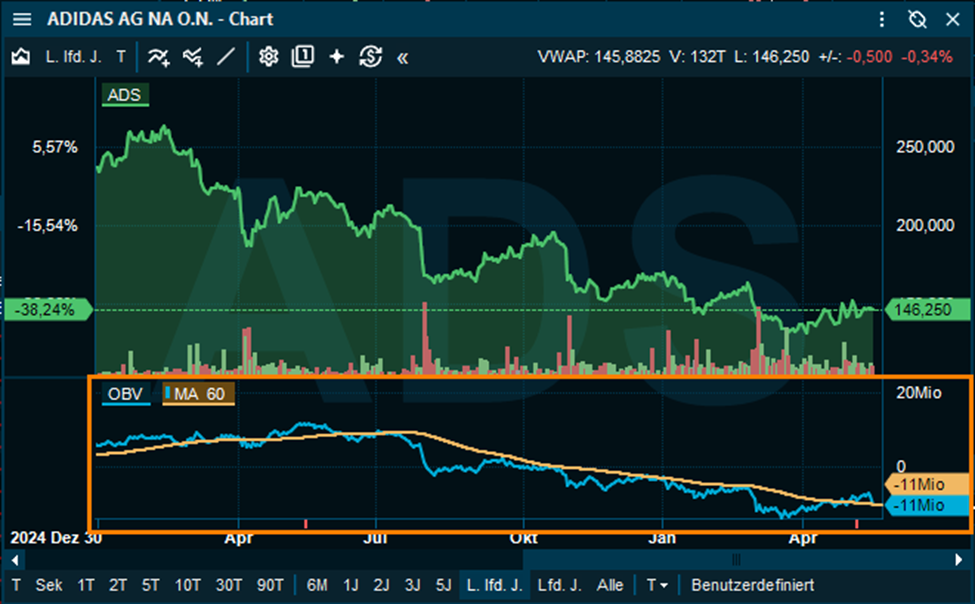Screen dimensions: 975x604
Task: Select the MA 60 indicator label
Action: coord(198,394)
